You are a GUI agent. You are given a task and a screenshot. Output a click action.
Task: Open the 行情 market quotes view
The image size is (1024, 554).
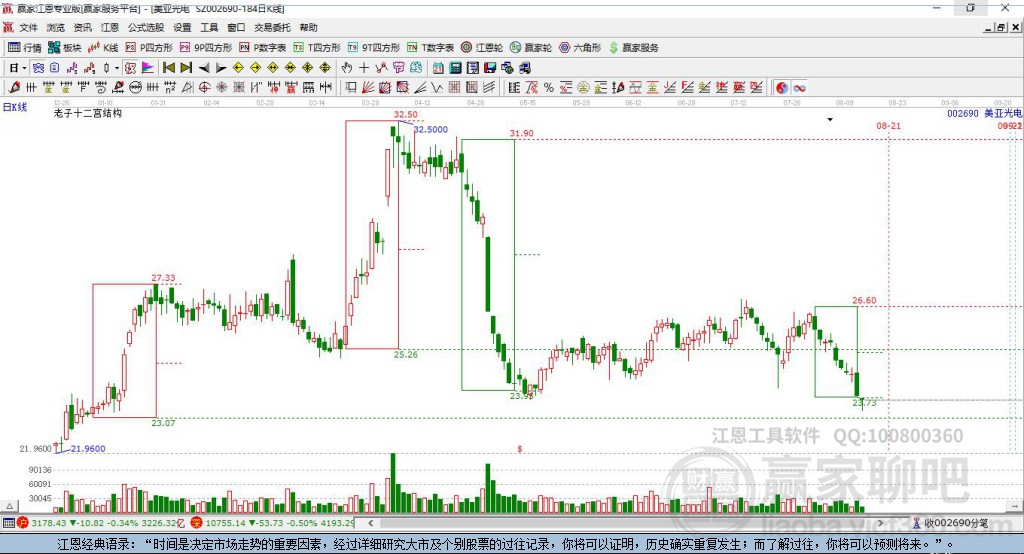tap(24, 48)
